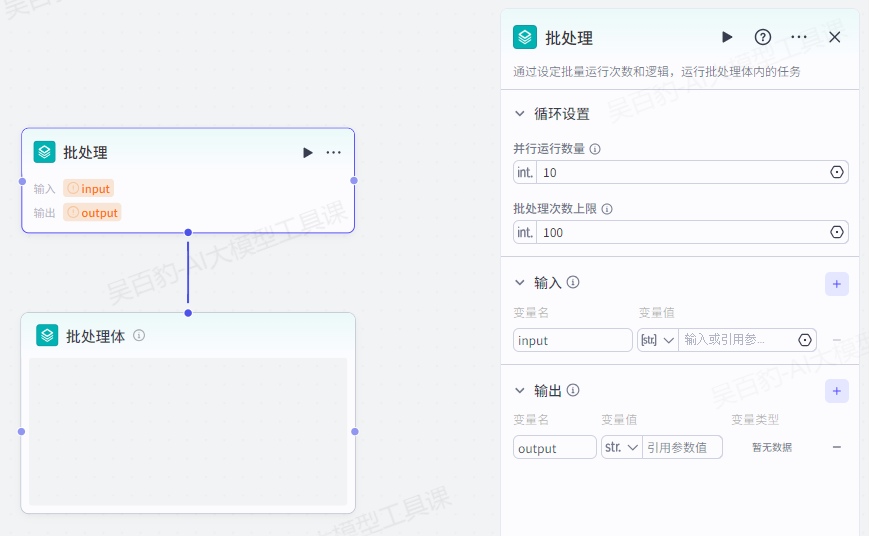Select the output tag on 批处理 node
Screen dimensions: 869x536
92,212
